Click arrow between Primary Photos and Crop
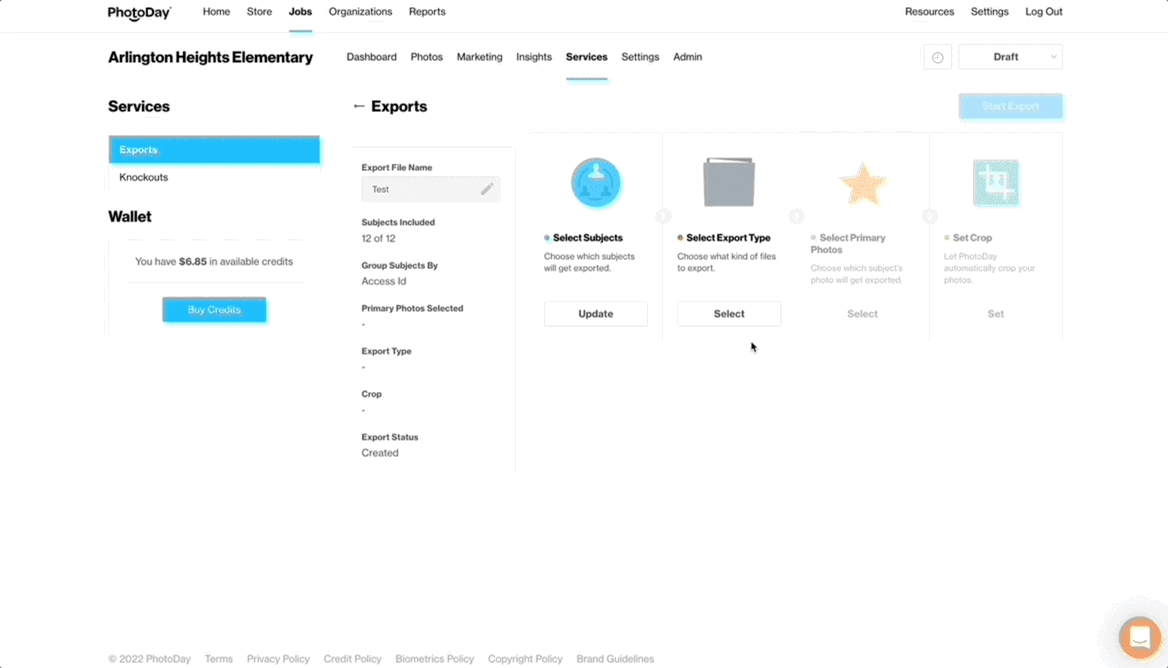 point(929,216)
